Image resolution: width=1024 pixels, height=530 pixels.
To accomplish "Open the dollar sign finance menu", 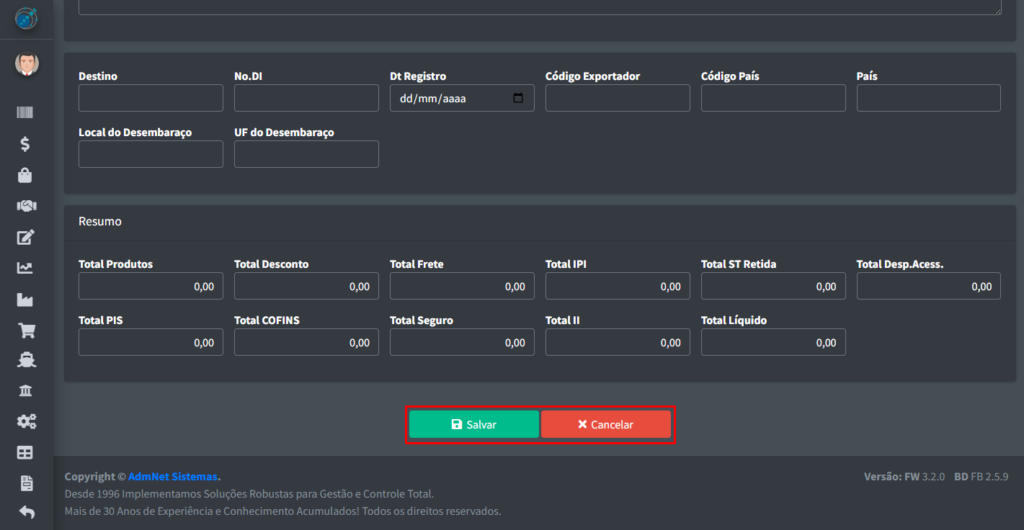I will (x=26, y=144).
